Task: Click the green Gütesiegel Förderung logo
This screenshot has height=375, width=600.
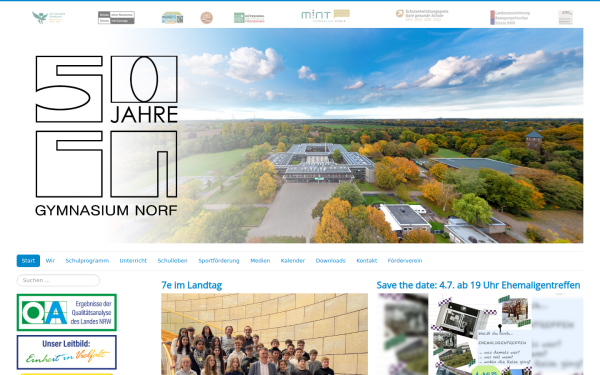Action: pos(249,18)
